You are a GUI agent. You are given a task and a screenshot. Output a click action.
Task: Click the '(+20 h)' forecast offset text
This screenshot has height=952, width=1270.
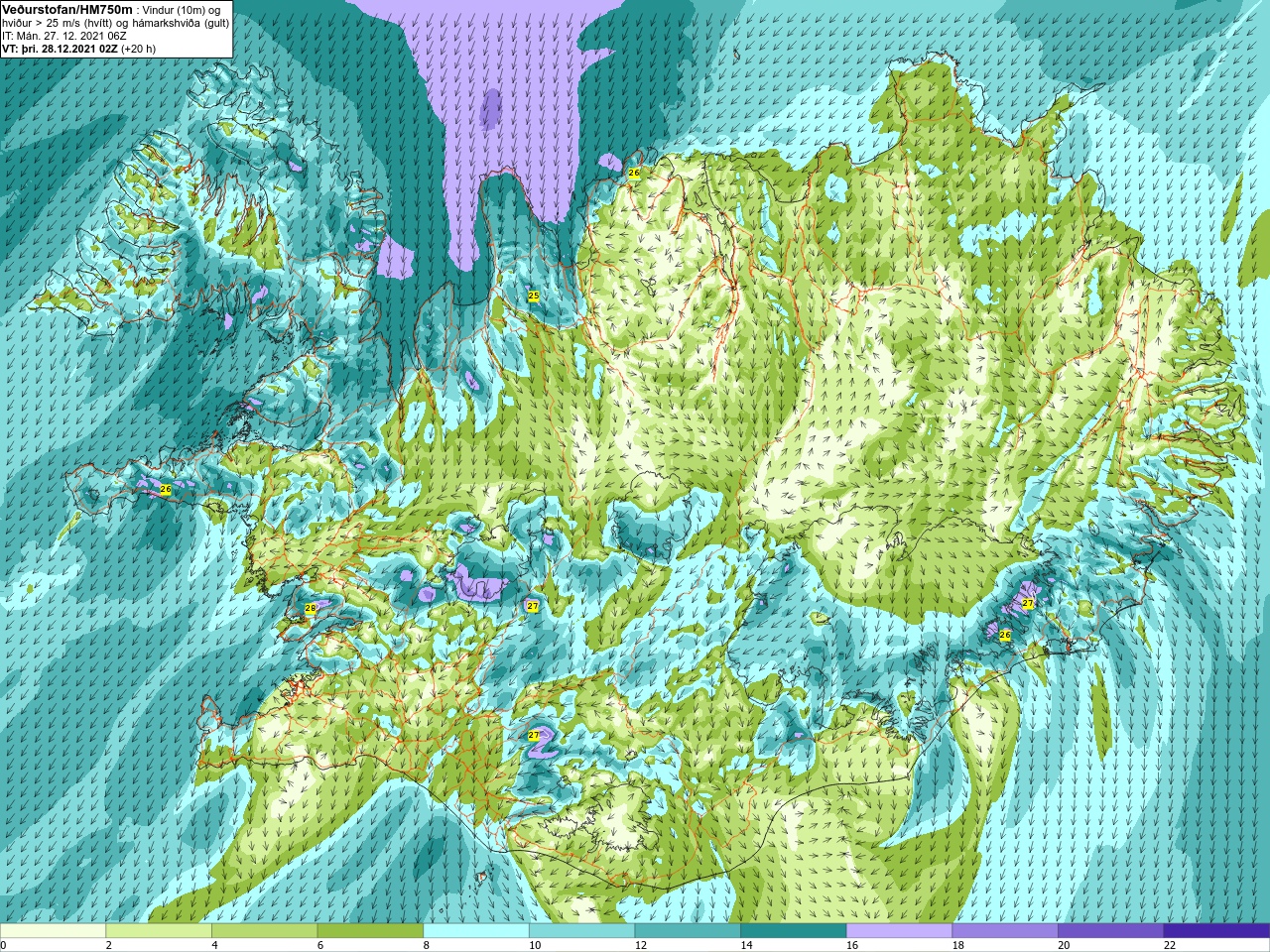pos(138,49)
